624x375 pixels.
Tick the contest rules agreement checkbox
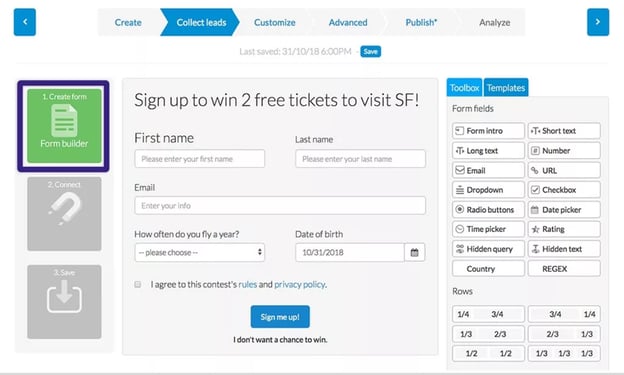(138, 284)
